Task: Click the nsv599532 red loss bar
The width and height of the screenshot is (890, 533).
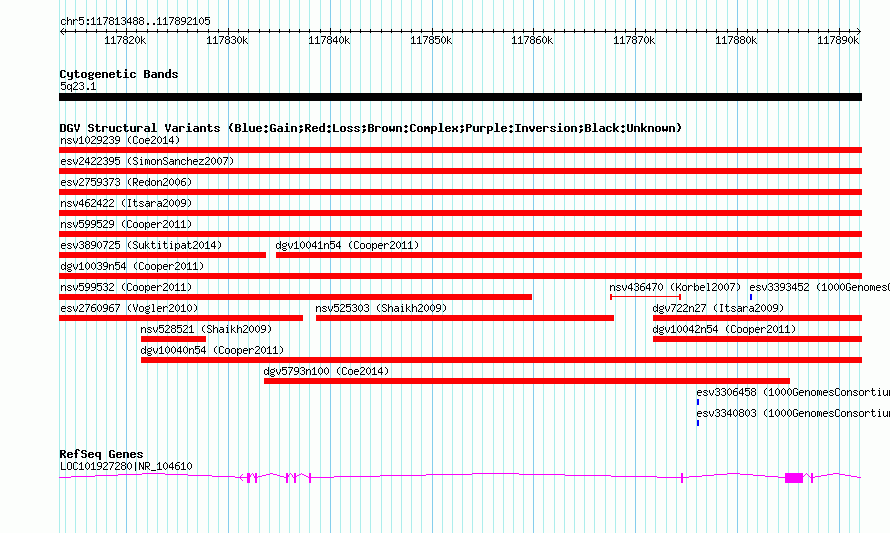Action: 295,297
